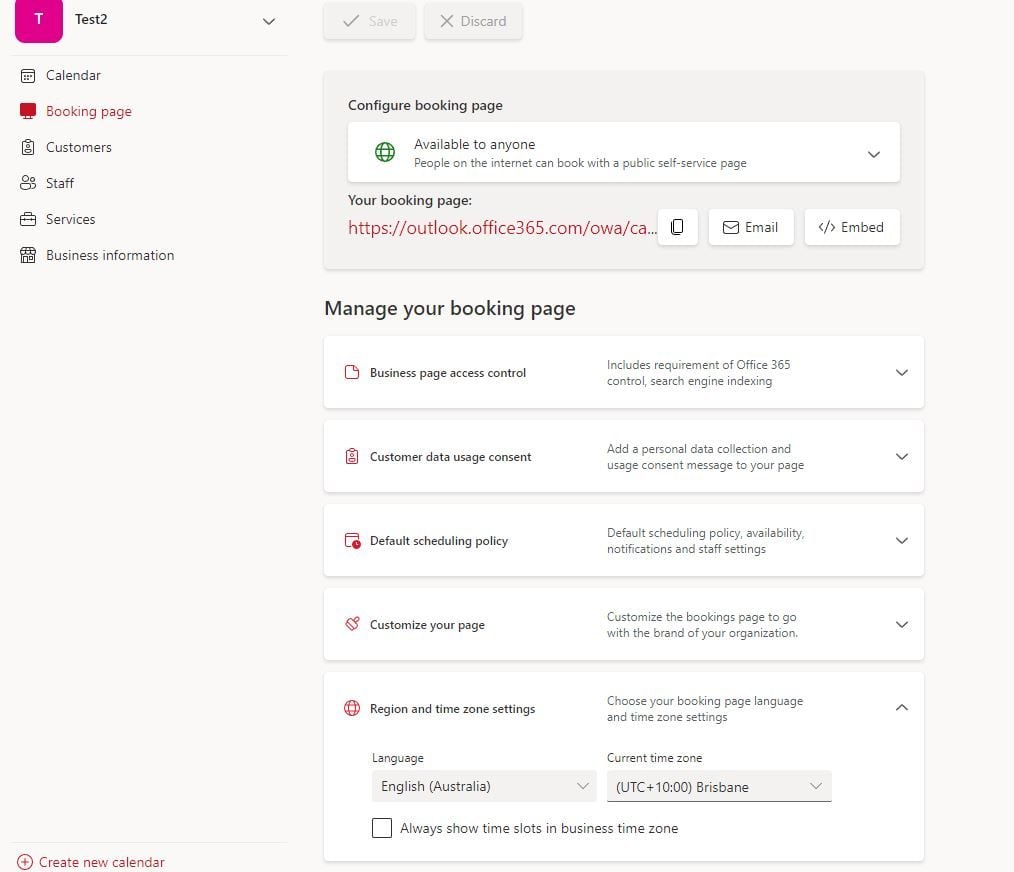Click the Language field label
Screen dimensions: 1014x872
coord(398,758)
